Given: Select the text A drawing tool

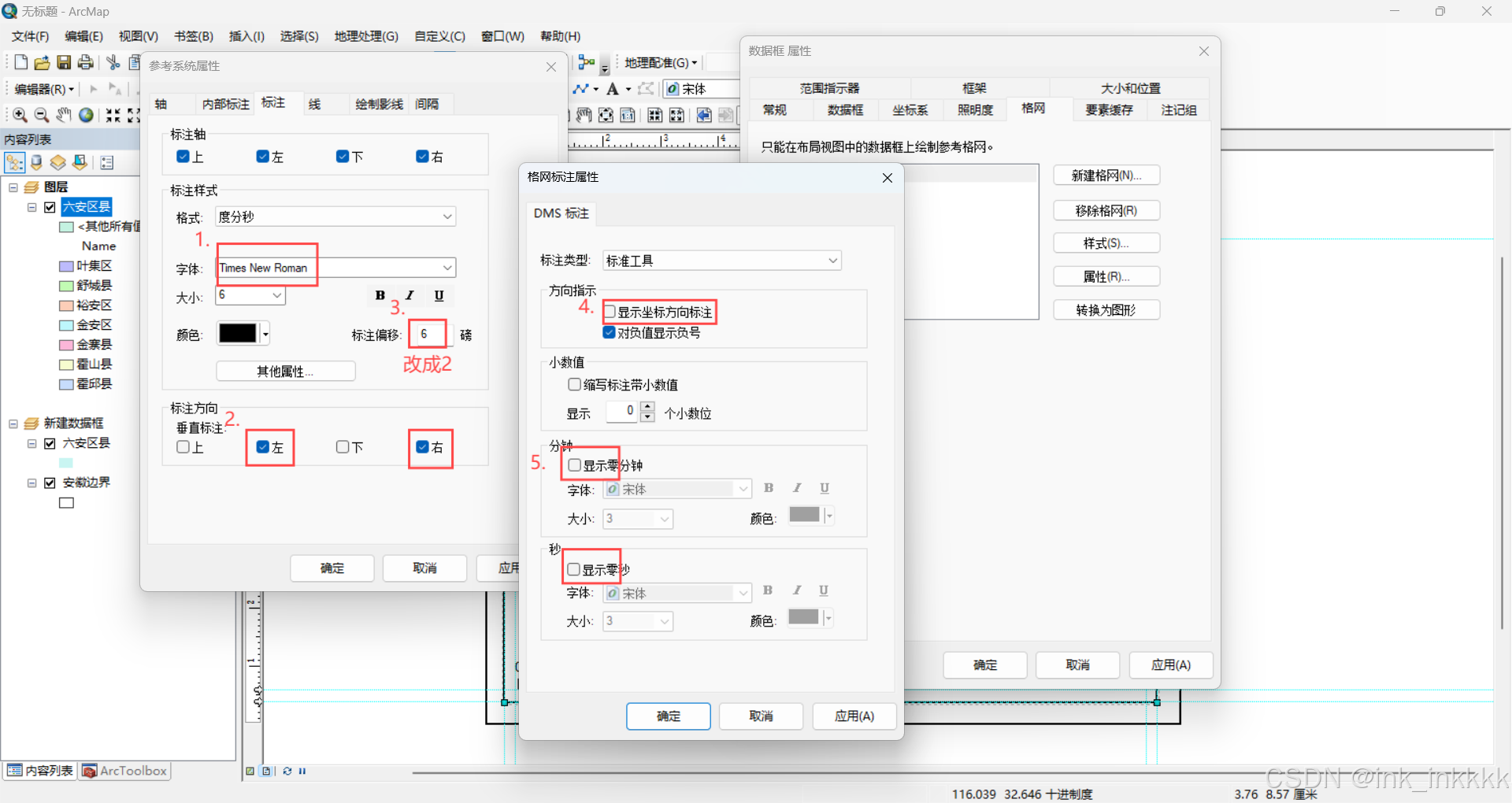Looking at the screenshot, I should click(613, 89).
